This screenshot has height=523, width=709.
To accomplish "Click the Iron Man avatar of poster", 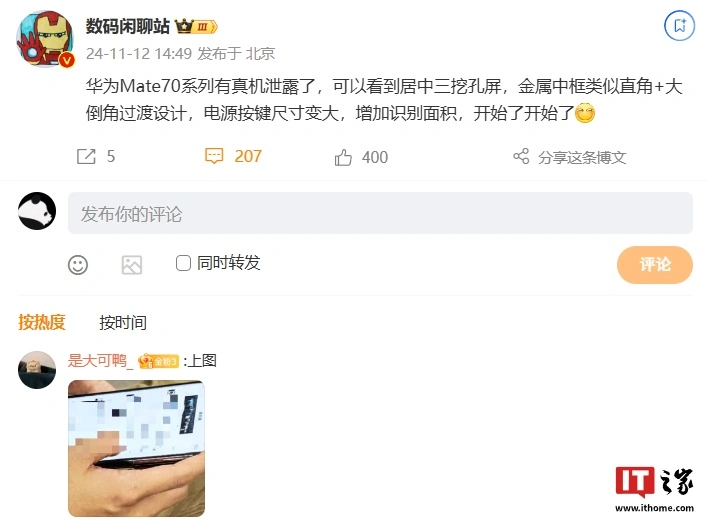I will [x=46, y=39].
